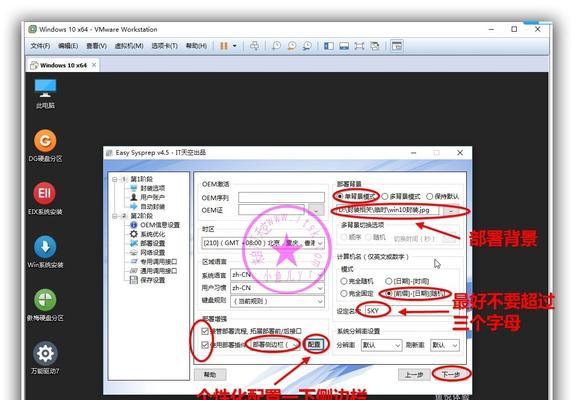Toggle 接管部署流程 checkbox
This screenshot has width=574, height=400.
(x=205, y=331)
